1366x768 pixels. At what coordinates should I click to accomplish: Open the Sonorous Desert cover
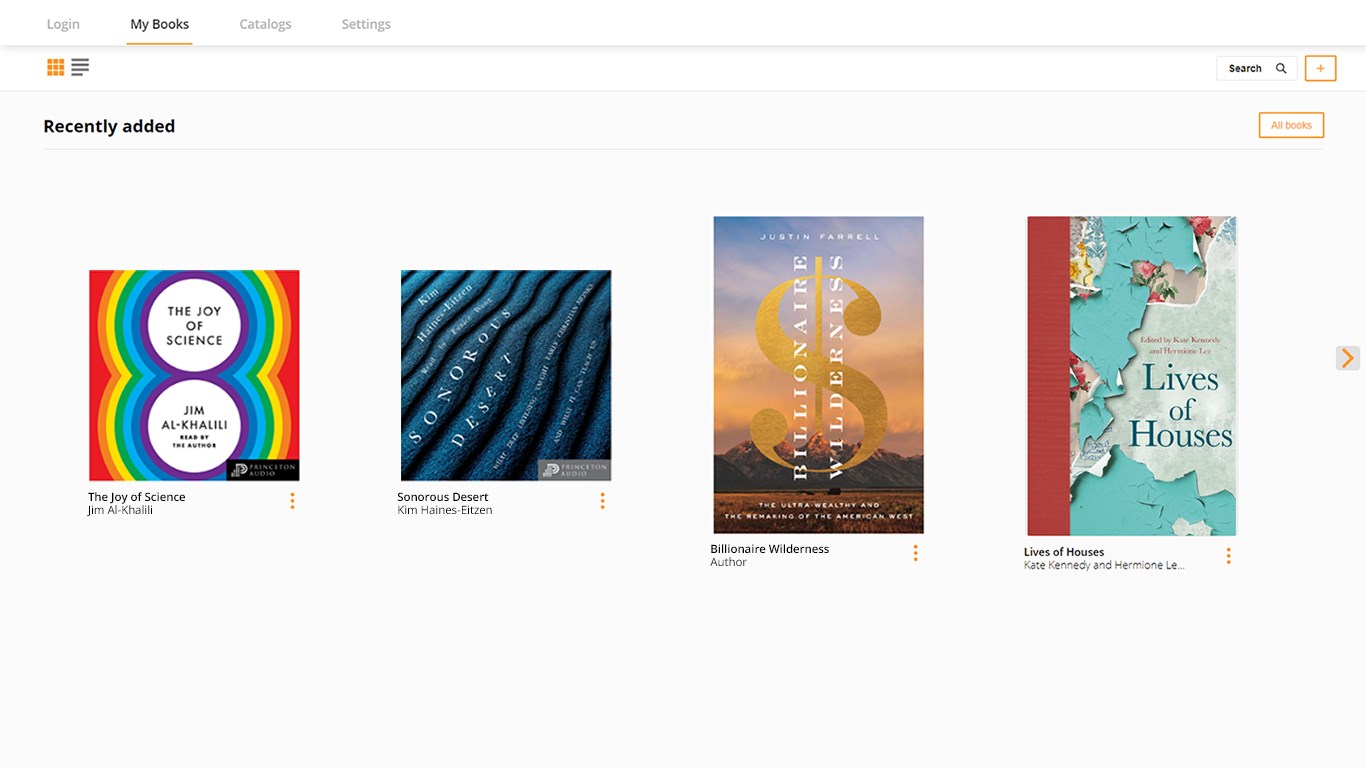(506, 375)
